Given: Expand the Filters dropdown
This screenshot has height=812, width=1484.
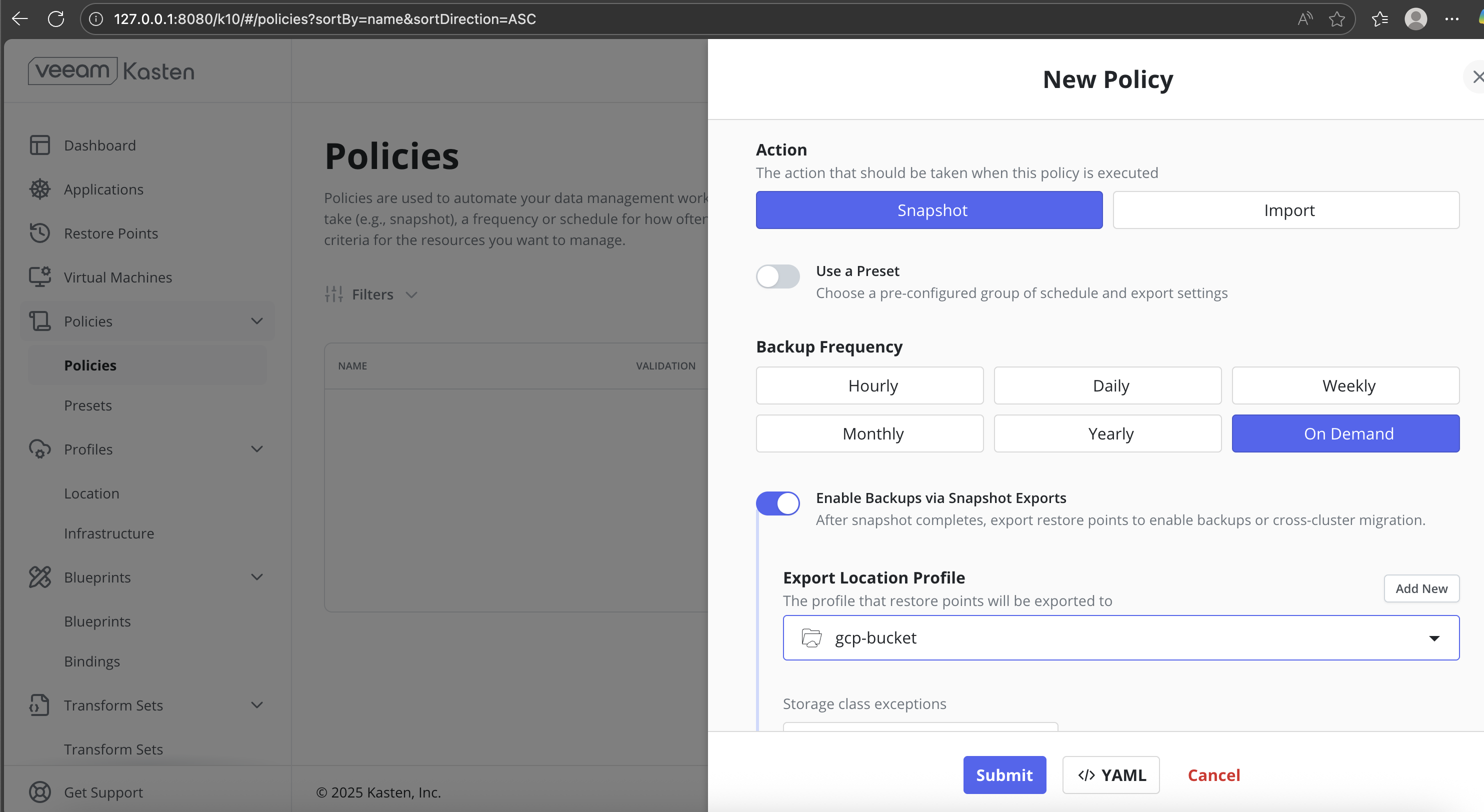Looking at the screenshot, I should pyautogui.click(x=371, y=294).
